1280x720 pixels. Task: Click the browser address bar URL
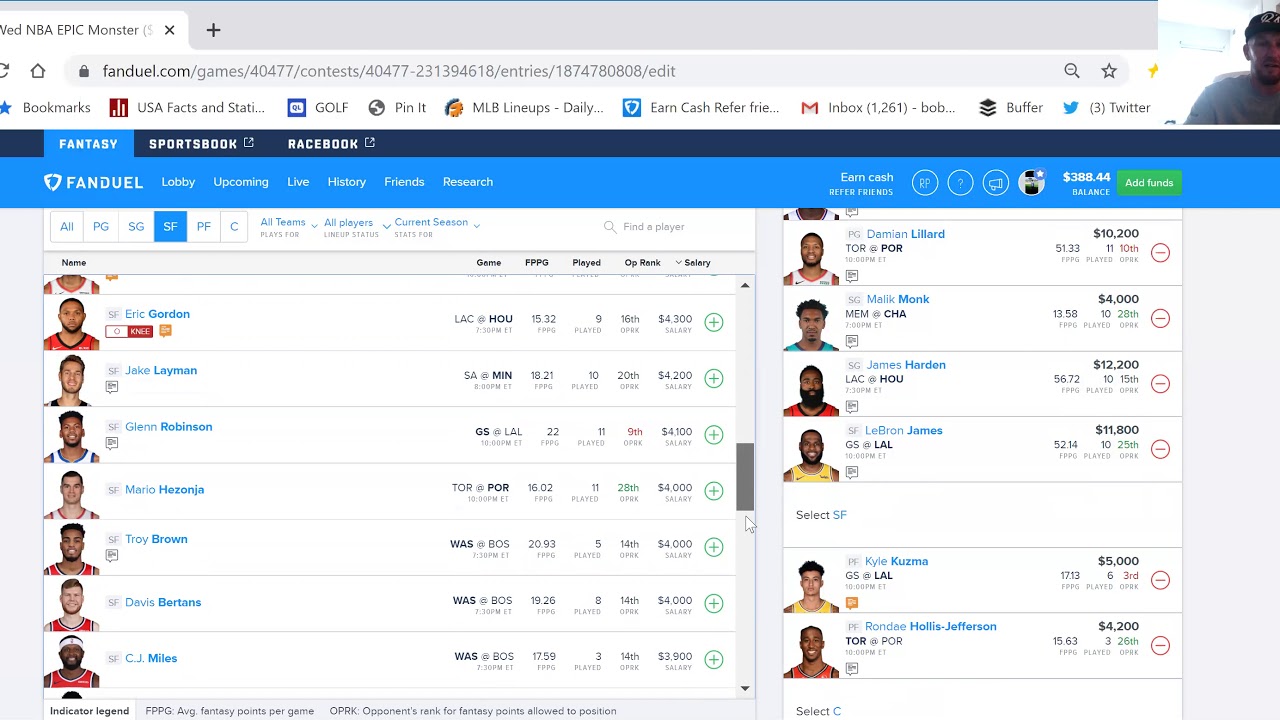pyautogui.click(x=389, y=71)
